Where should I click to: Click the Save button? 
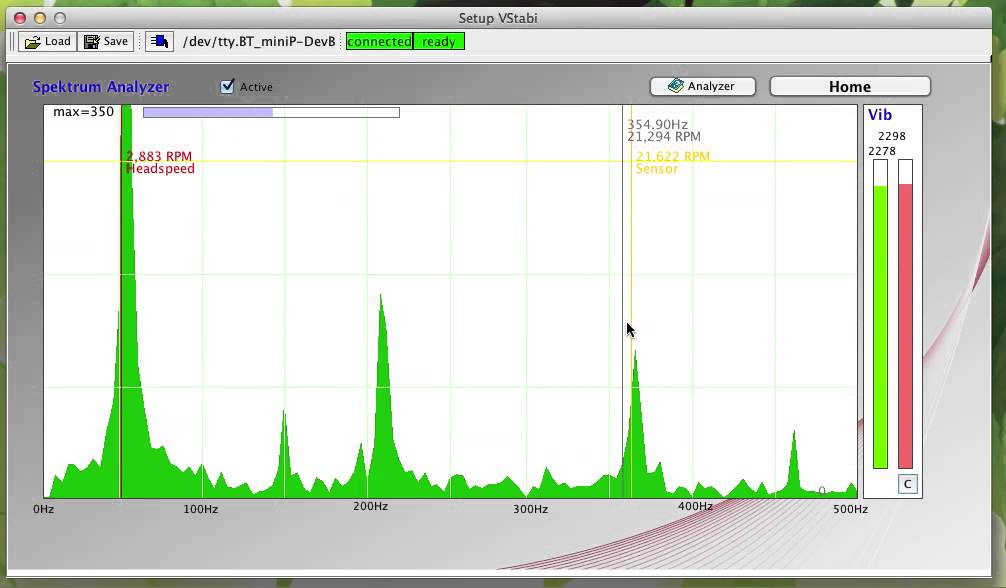[107, 42]
